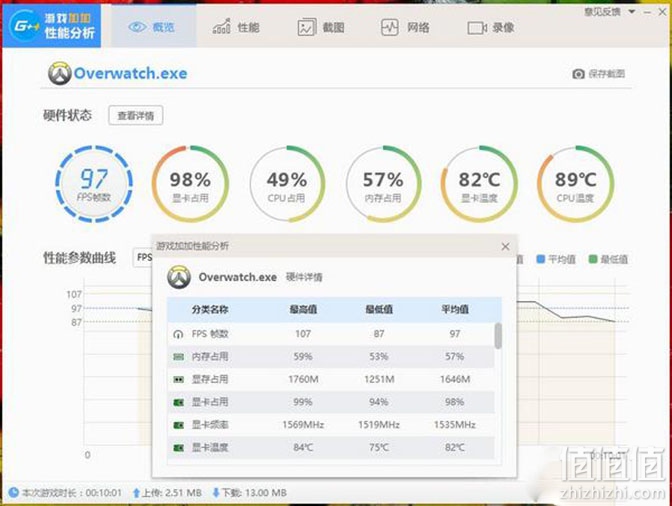Select the 内存占用 row label
This screenshot has width=672, height=506.
click(x=210, y=356)
